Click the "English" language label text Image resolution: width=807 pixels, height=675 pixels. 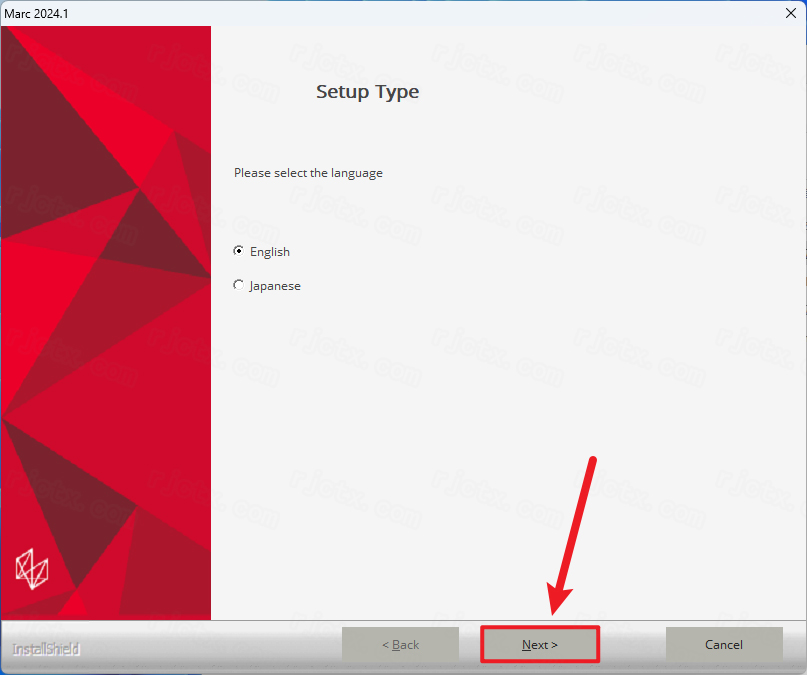click(270, 252)
